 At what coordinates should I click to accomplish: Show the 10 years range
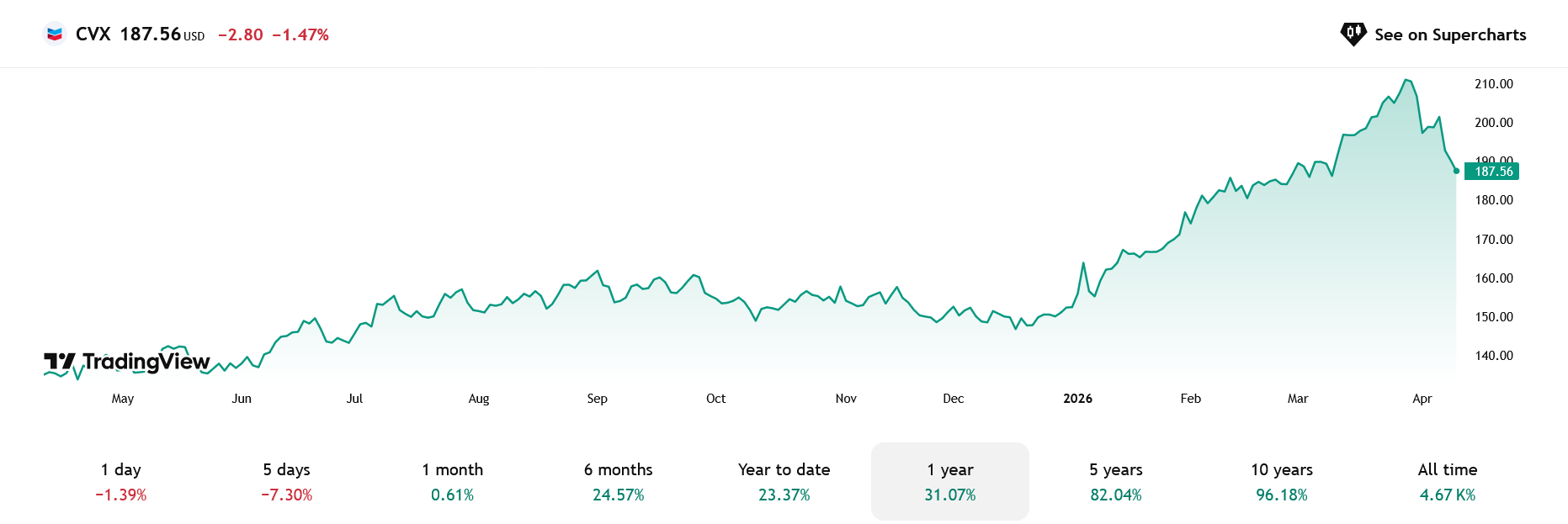coord(1281,481)
